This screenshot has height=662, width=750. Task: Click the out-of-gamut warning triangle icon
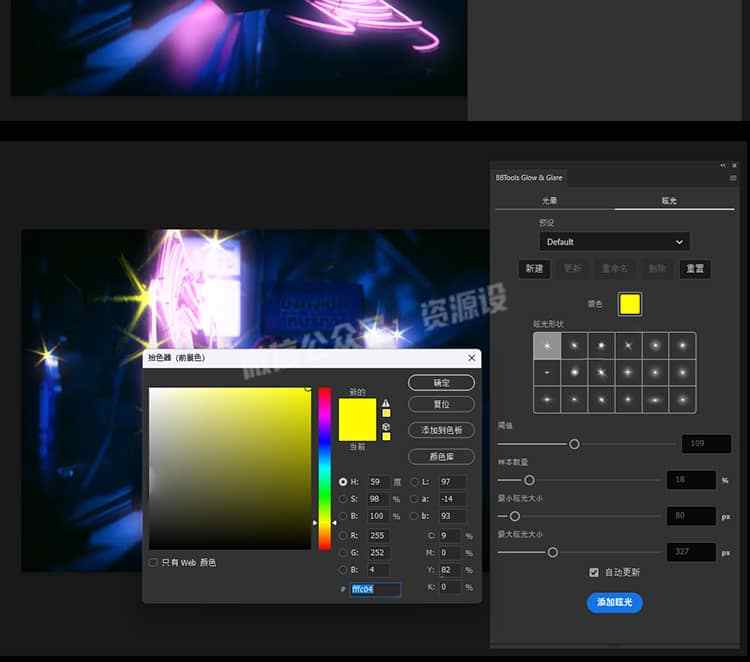point(386,402)
